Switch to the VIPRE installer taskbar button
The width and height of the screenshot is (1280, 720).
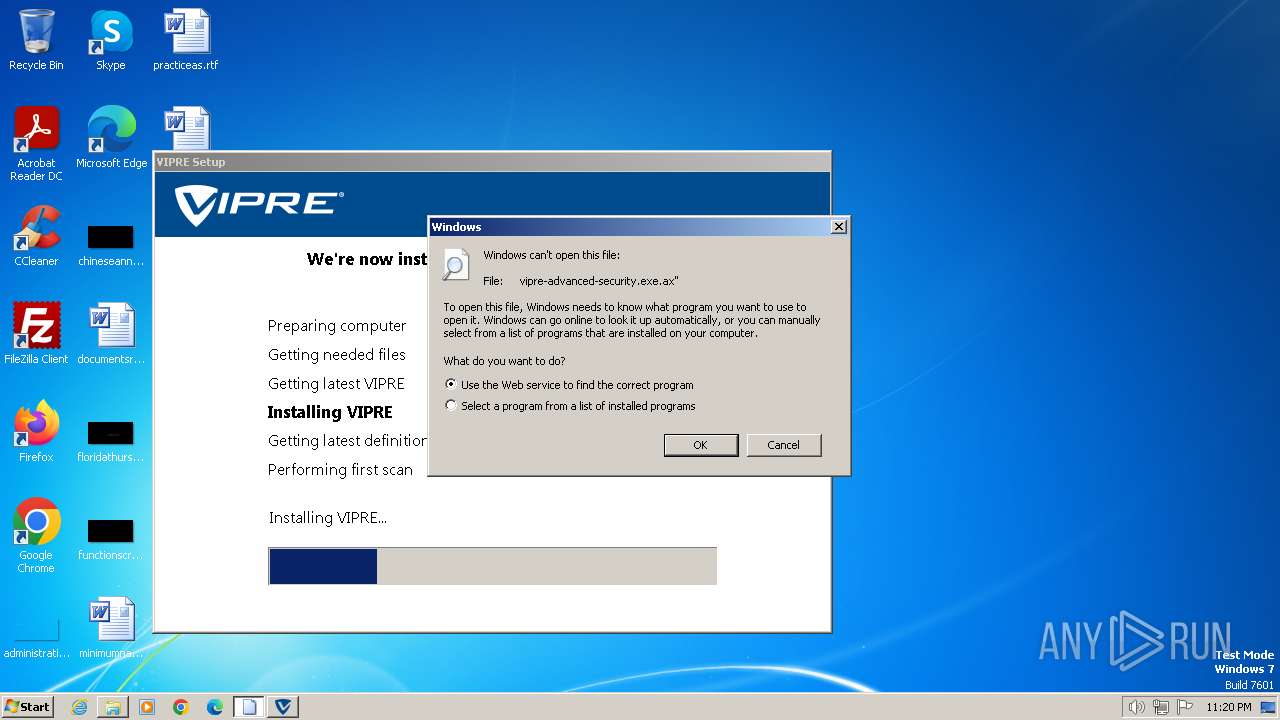click(283, 707)
